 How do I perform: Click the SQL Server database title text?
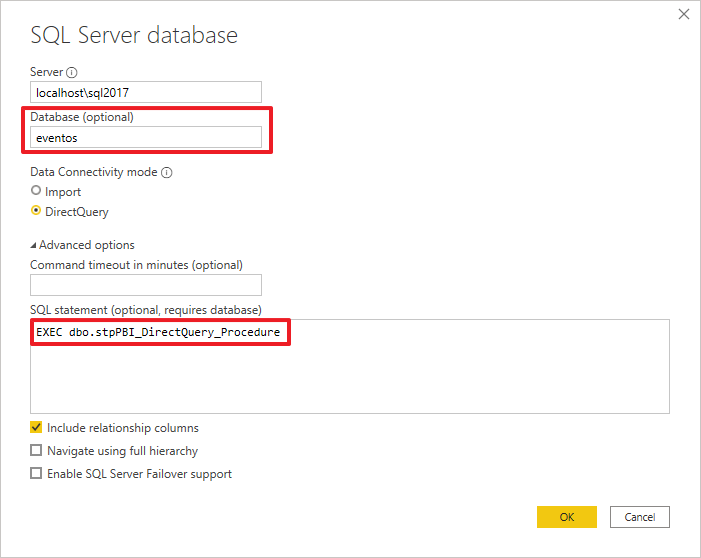pyautogui.click(x=134, y=35)
